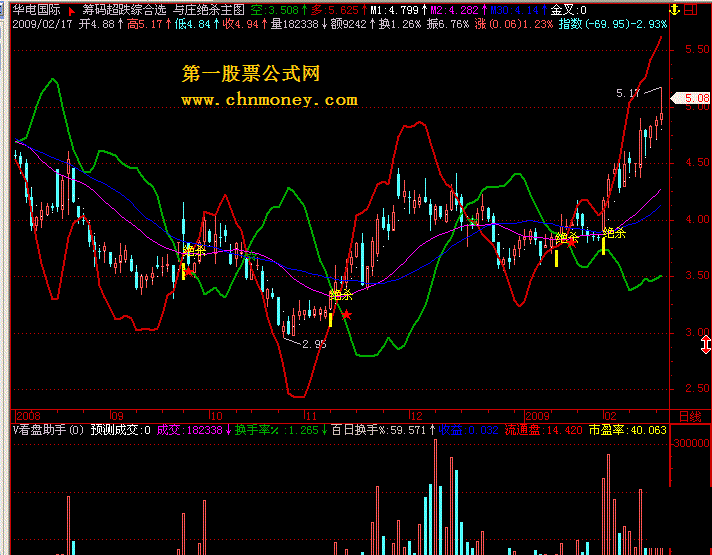Click the 流通盘:14.420 value
The width and height of the screenshot is (712, 555).
pos(543,430)
